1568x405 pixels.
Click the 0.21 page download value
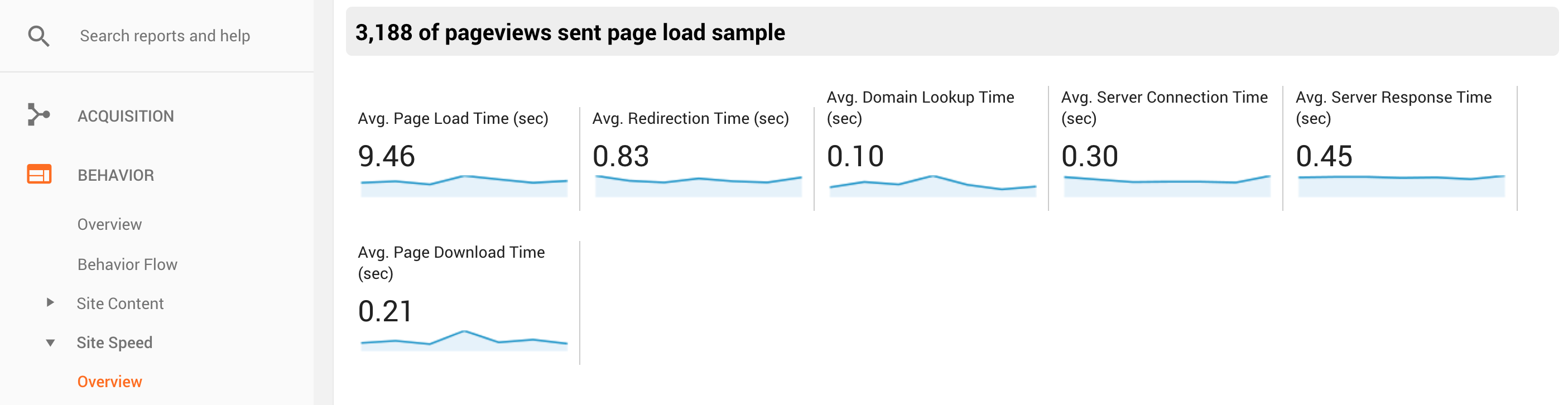point(386,311)
